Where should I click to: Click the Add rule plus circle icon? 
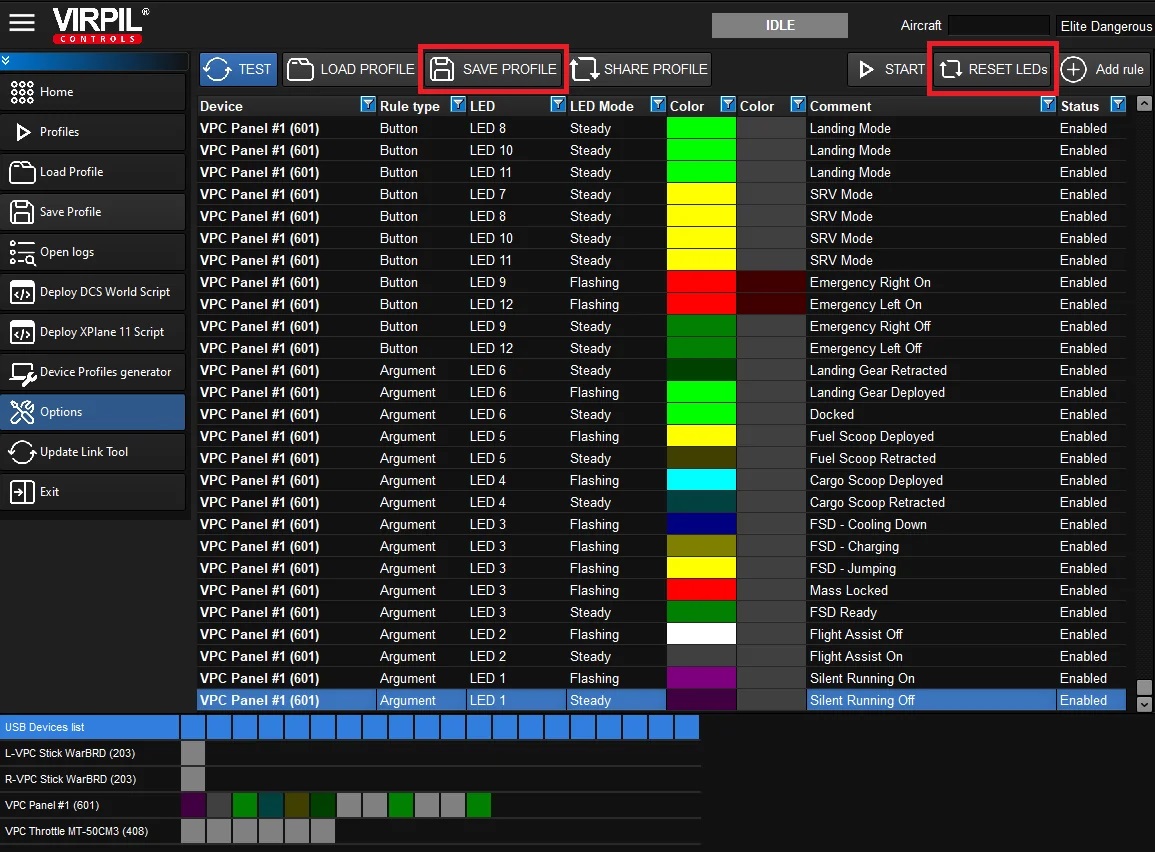coord(1073,69)
